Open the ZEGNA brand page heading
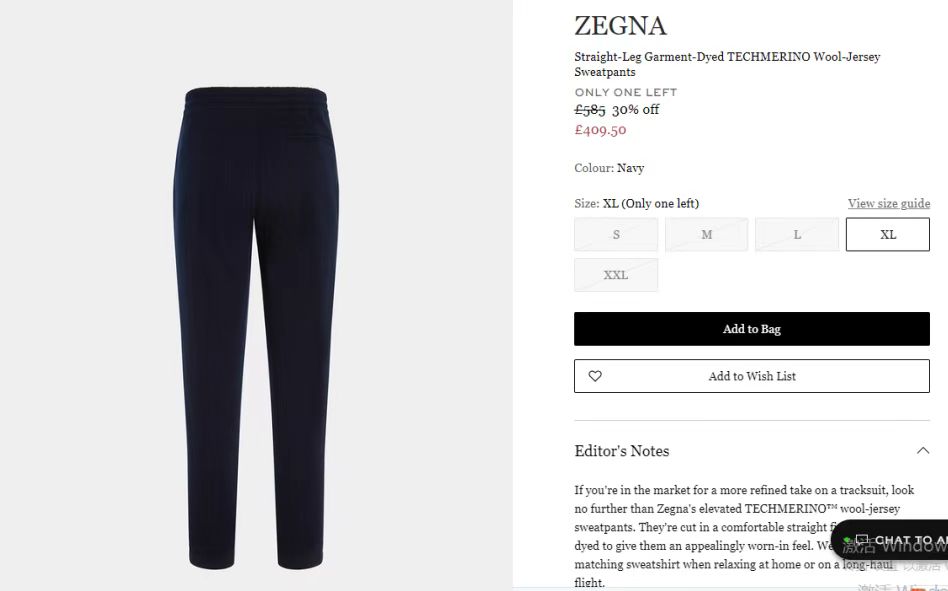The width and height of the screenshot is (948, 591). point(620,25)
